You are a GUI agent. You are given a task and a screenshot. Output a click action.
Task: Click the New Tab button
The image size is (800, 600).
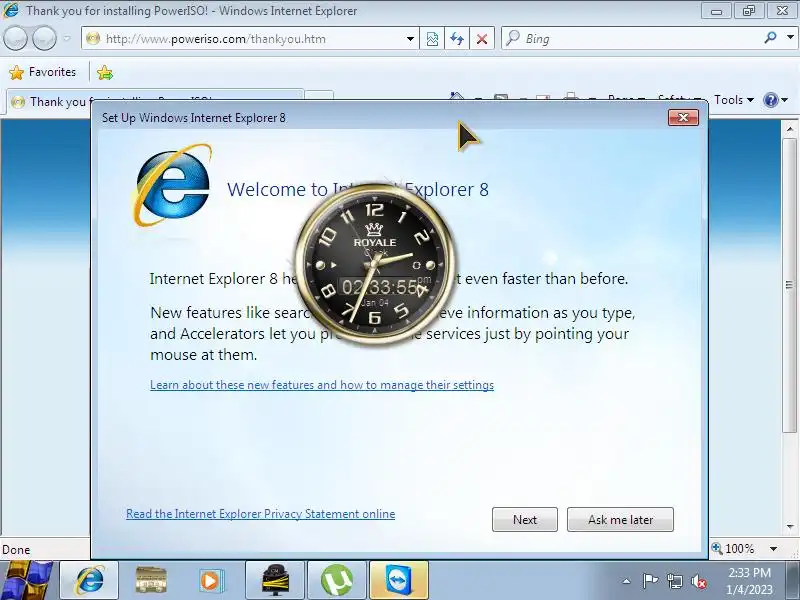320,96
